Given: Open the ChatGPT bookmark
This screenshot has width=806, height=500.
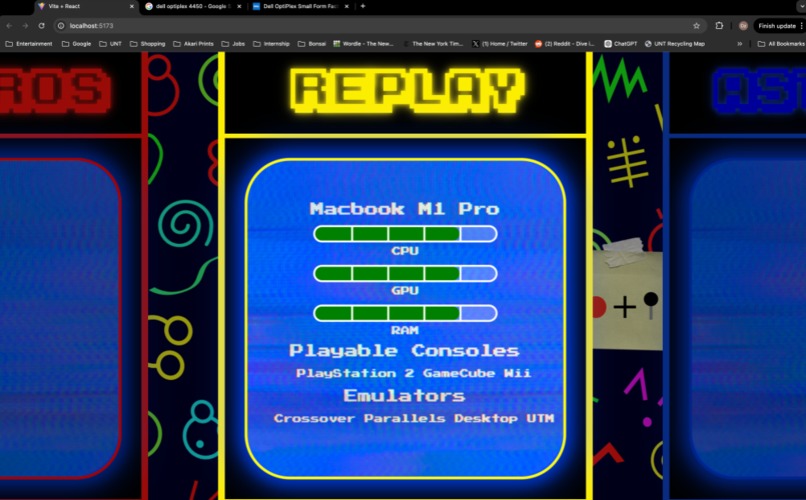Looking at the screenshot, I should pos(620,44).
